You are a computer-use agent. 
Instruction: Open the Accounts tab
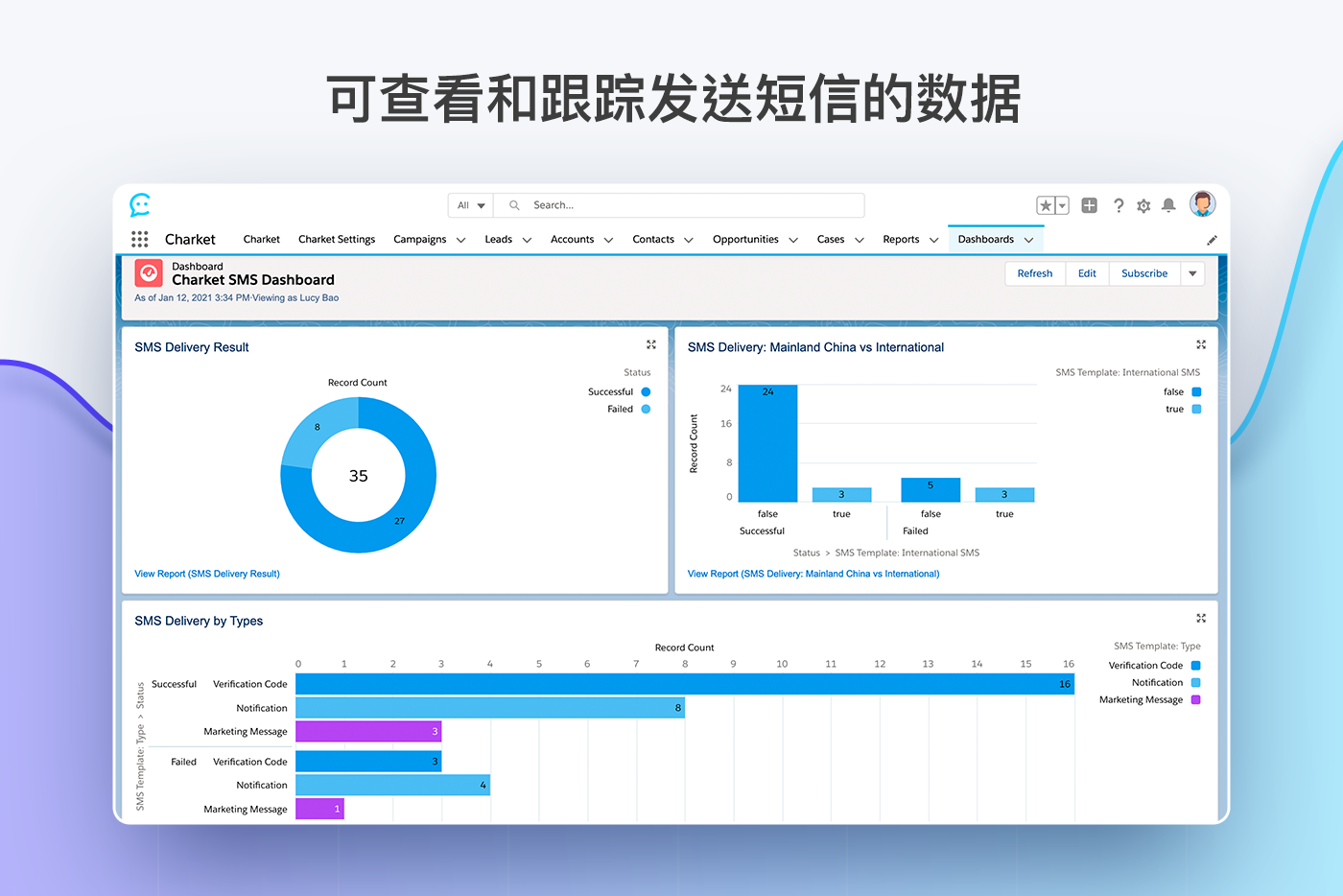tap(572, 240)
